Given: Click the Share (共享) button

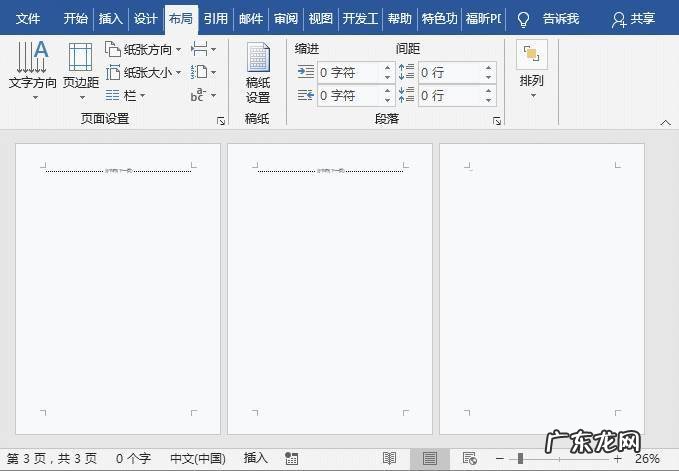Looking at the screenshot, I should (x=633, y=19).
